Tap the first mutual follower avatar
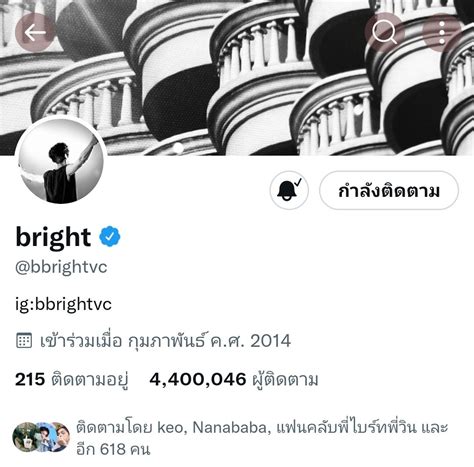 click(x=25, y=437)
